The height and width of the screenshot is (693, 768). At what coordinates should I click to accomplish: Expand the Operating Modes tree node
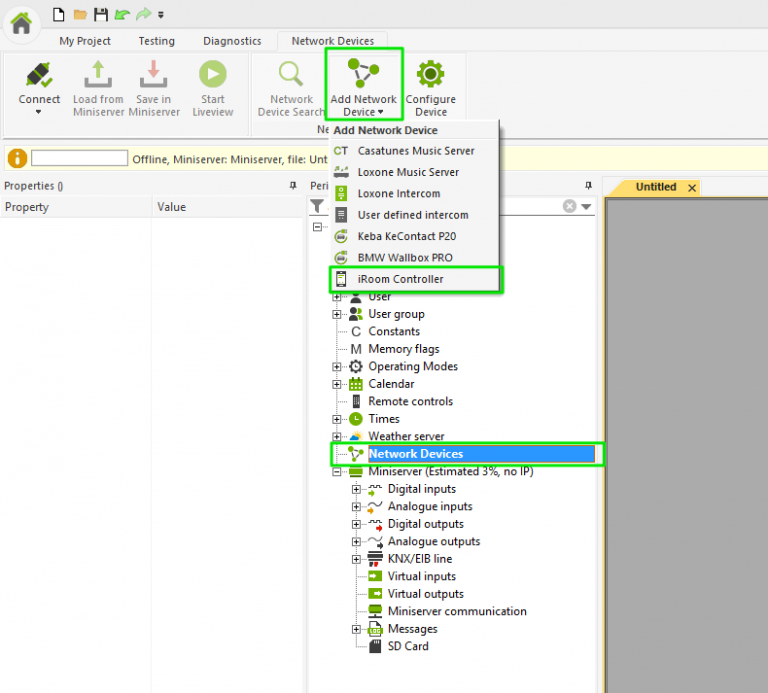337,367
